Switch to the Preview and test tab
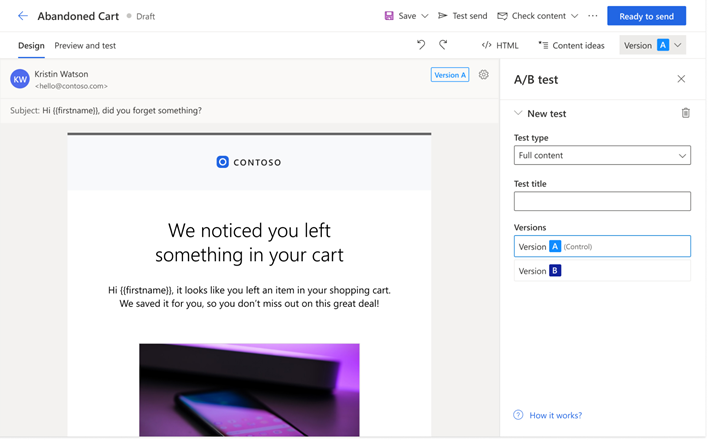The image size is (708, 440). tap(85, 45)
